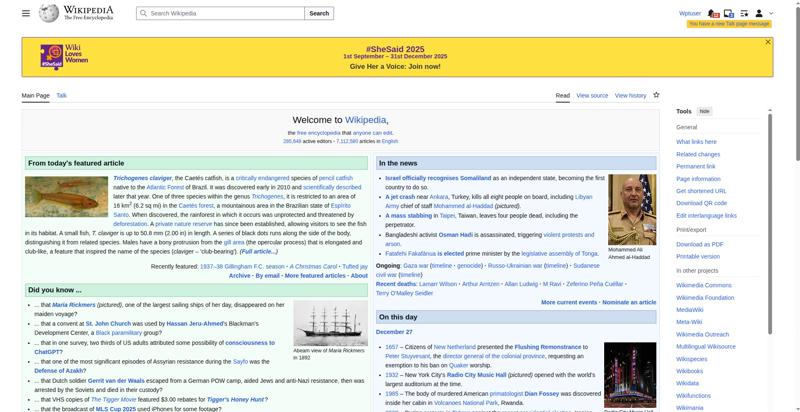Close the SheSaid 2025 banner
Viewport: 800px width, 412px height.
pos(768,42)
